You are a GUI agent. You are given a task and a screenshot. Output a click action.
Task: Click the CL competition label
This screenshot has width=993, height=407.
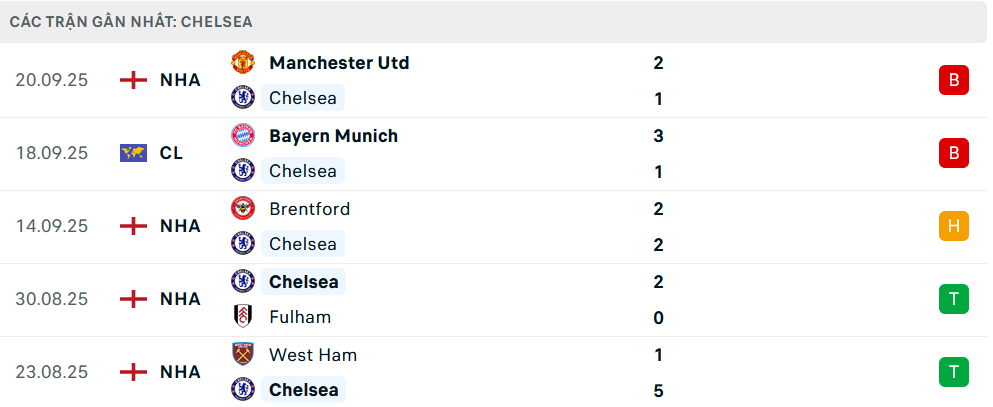[x=171, y=153]
